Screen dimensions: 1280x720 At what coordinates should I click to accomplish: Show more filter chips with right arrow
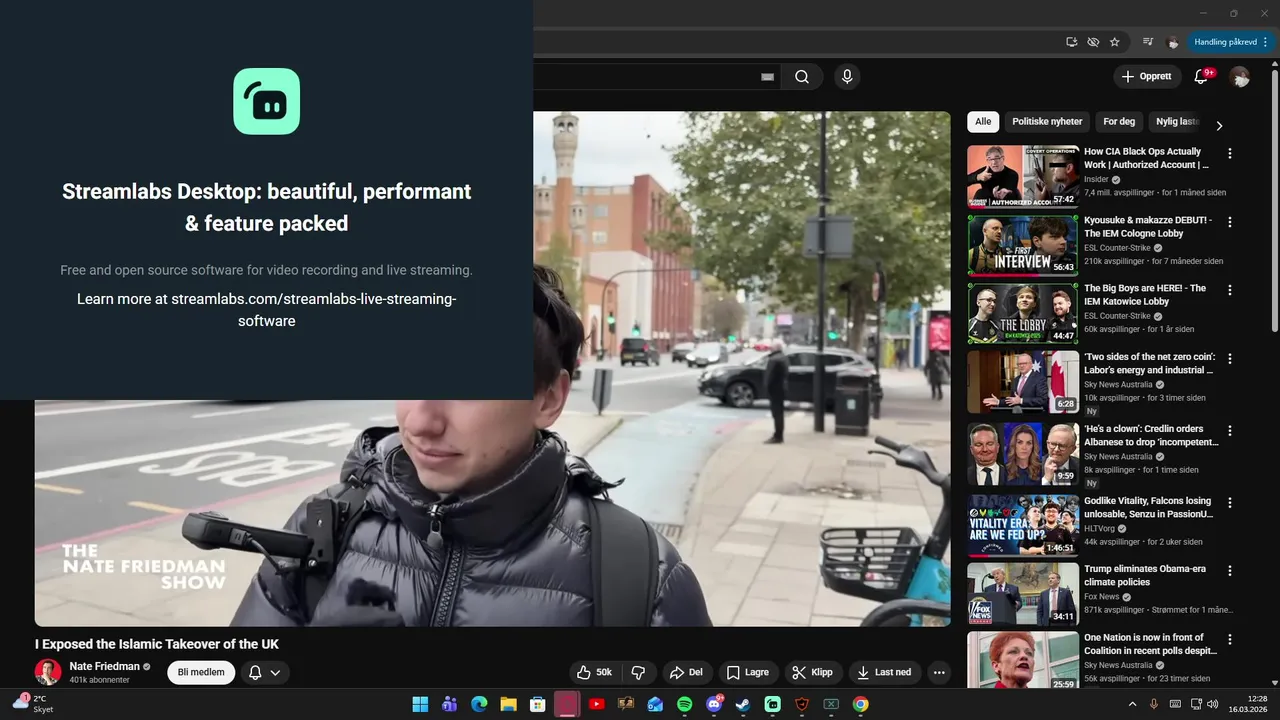[1219, 125]
